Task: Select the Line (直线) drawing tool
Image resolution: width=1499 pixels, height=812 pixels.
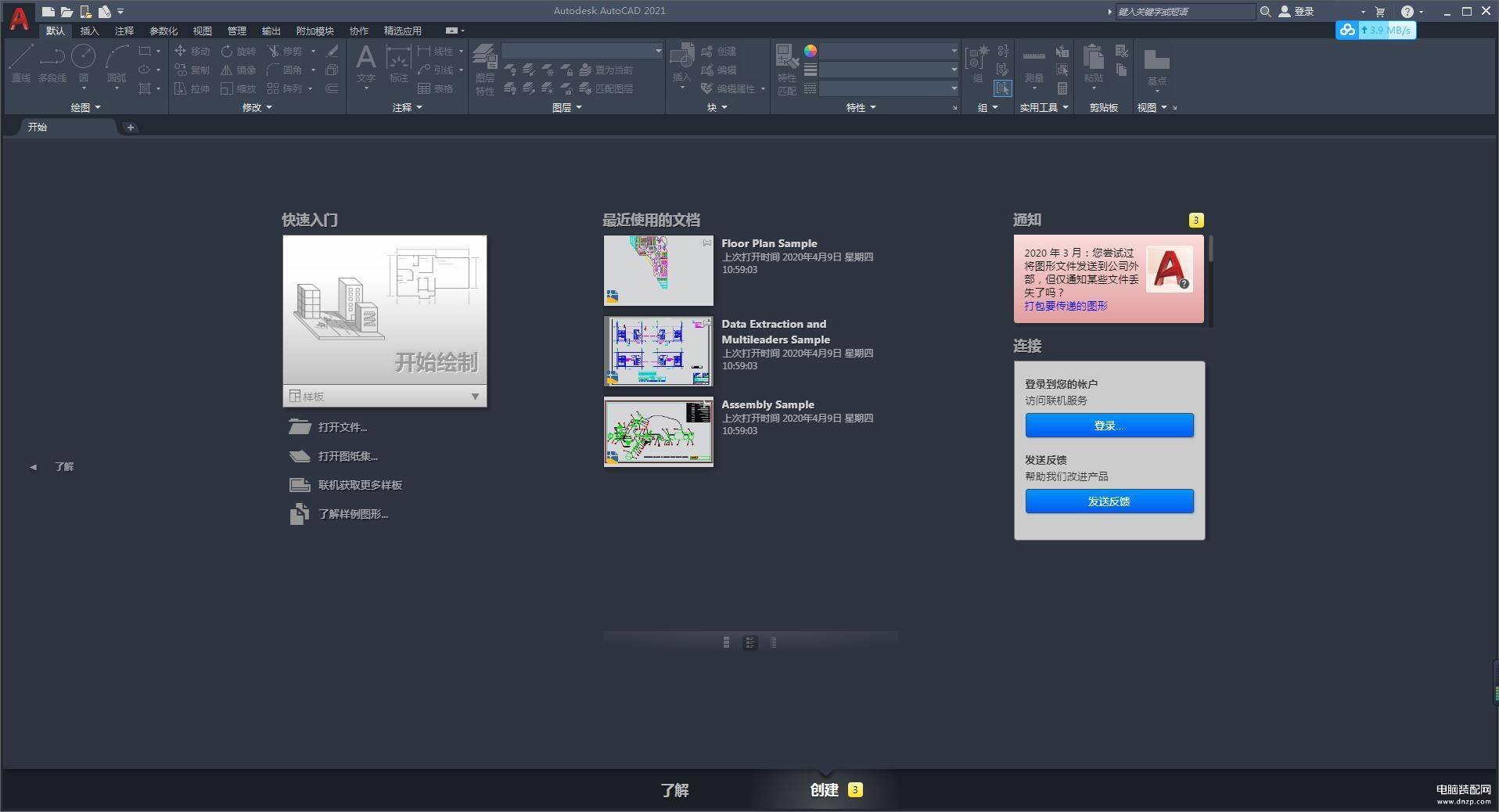Action: pyautogui.click(x=21, y=63)
